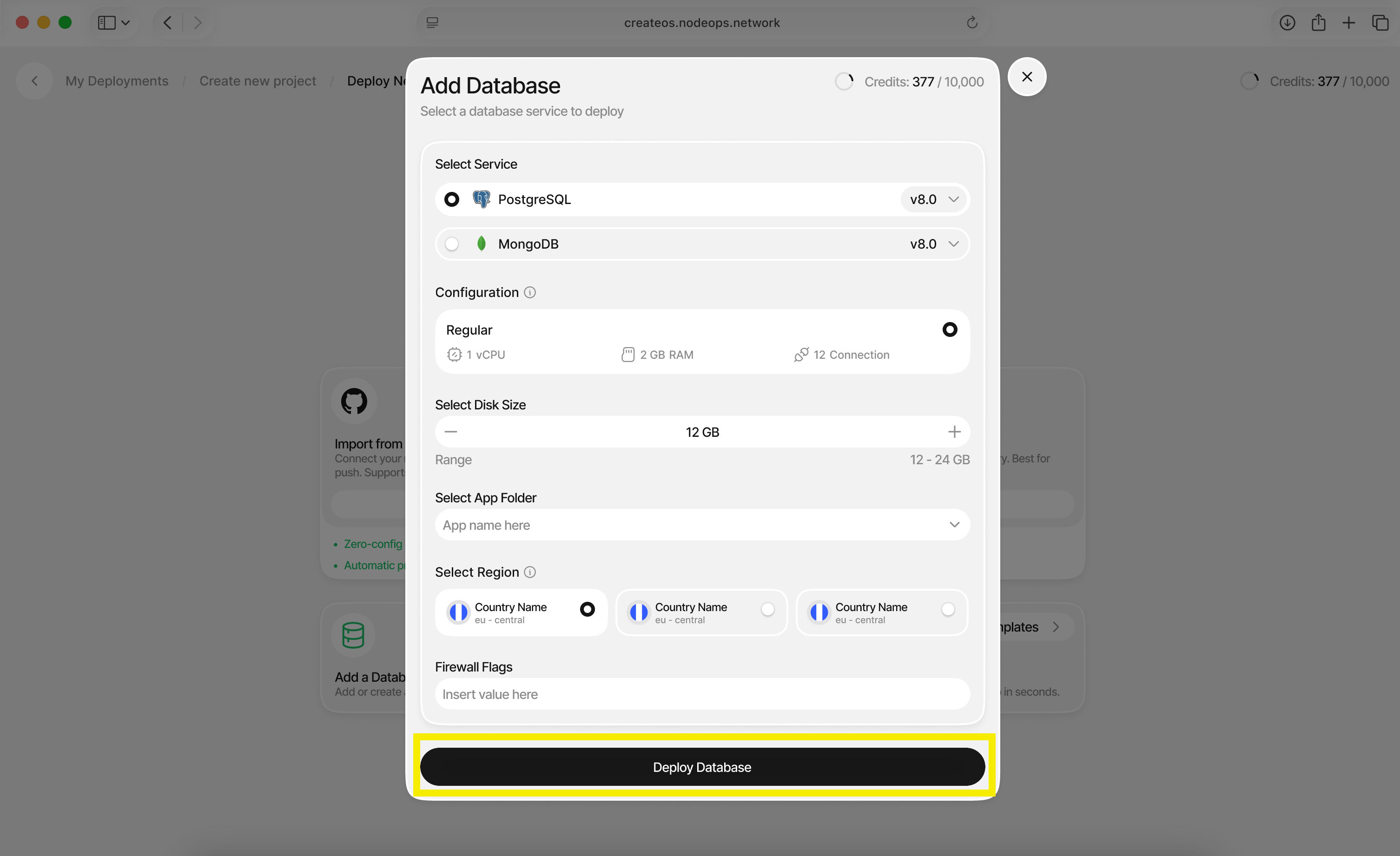
Task: Increase disk size with plus icon
Action: pos(954,432)
